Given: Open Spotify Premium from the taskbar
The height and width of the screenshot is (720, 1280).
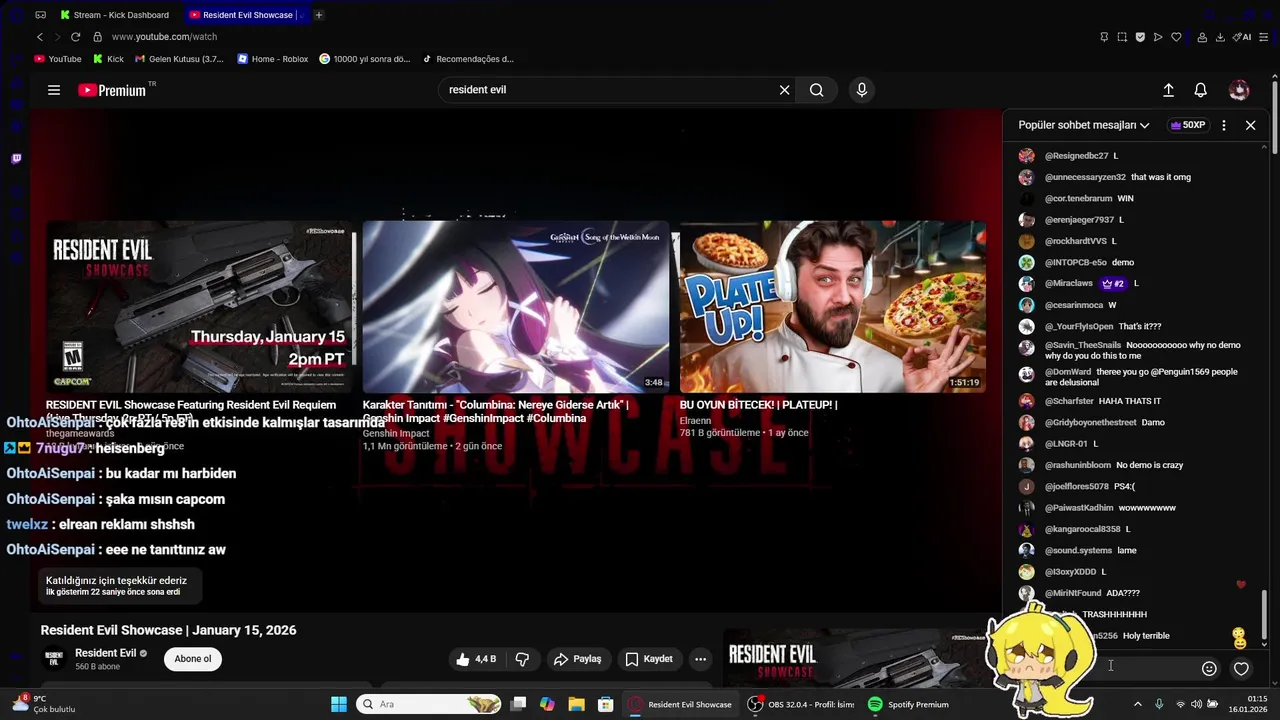Looking at the screenshot, I should pos(908,704).
